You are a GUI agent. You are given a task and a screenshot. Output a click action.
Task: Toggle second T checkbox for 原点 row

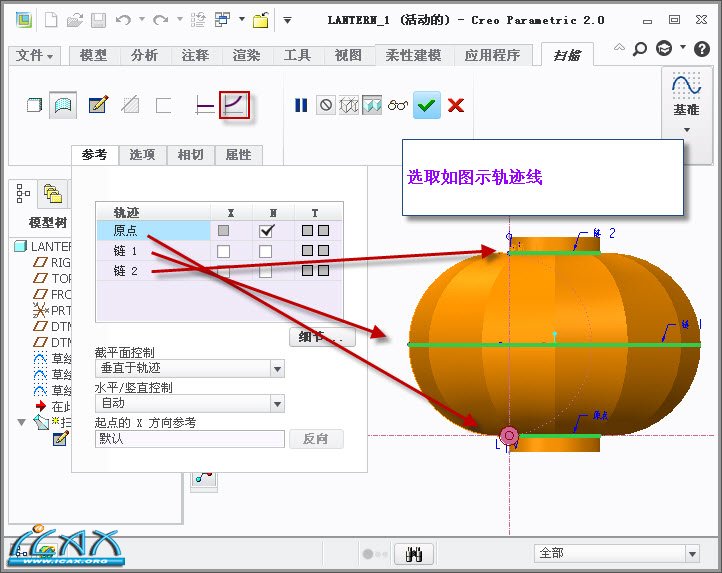click(x=323, y=230)
